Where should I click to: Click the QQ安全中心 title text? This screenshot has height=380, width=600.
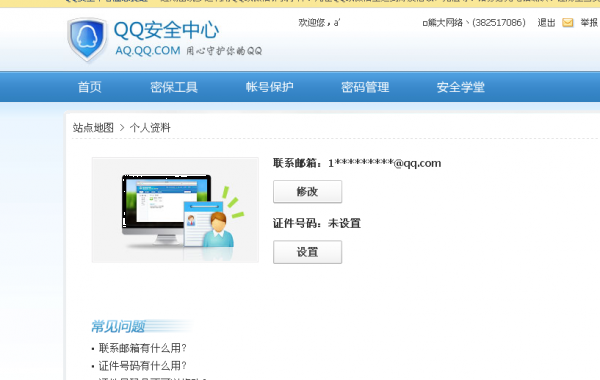pyautogui.click(x=166, y=30)
